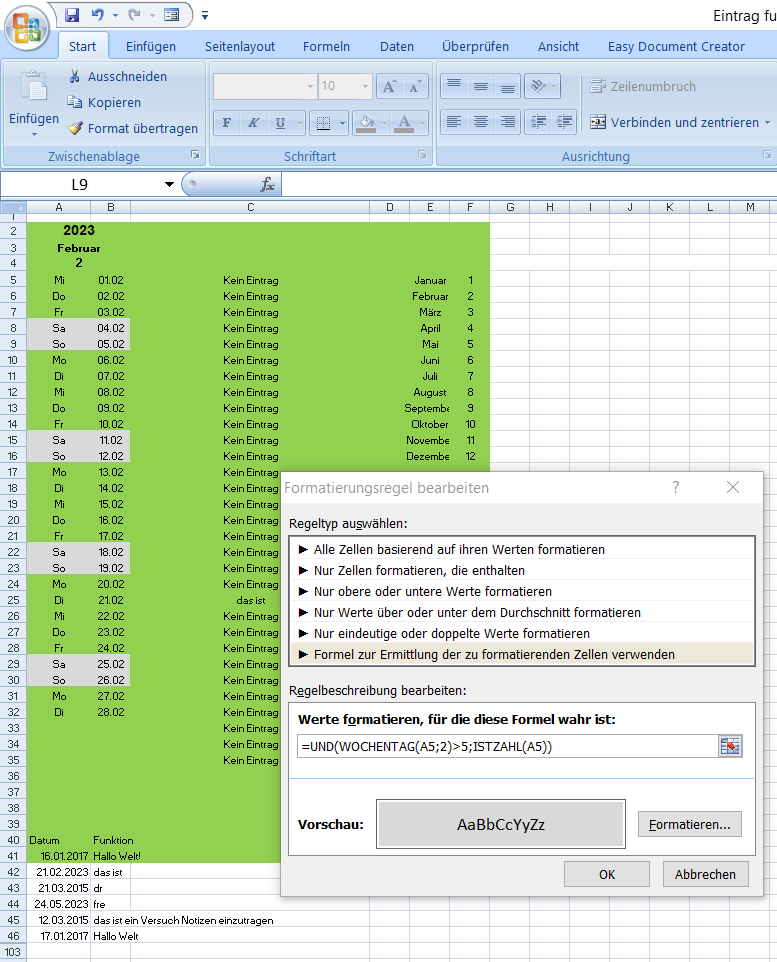Click the Office button logo
This screenshot has height=962, width=777.
28,28
